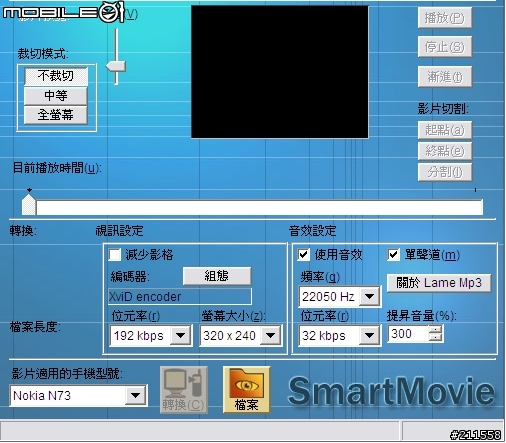This screenshot has height=443, width=506.
Task: Click the 起點(a) start point button
Action: [x=445, y=130]
